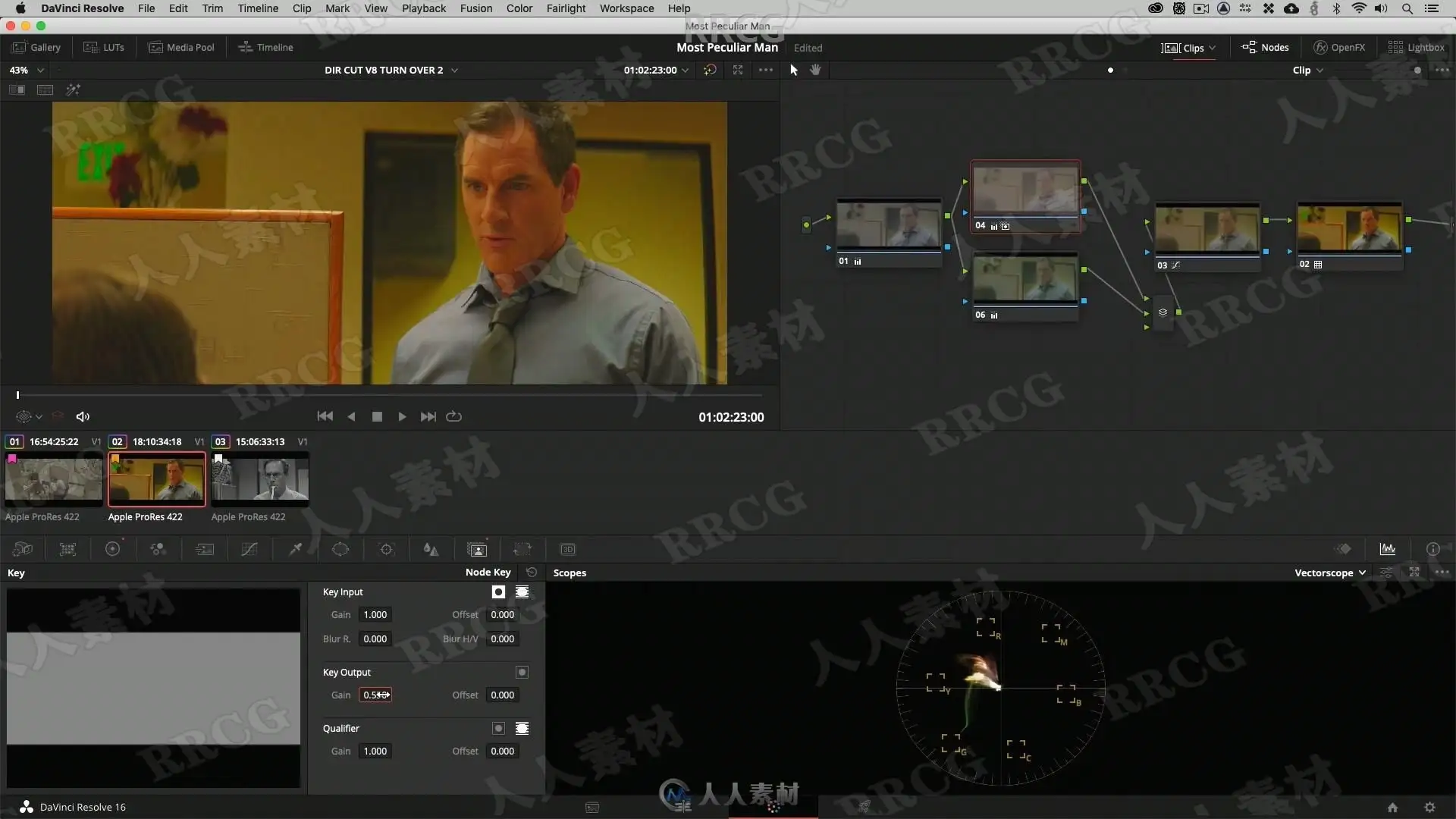Open project settings gear icon
1456x819 pixels.
(1429, 808)
